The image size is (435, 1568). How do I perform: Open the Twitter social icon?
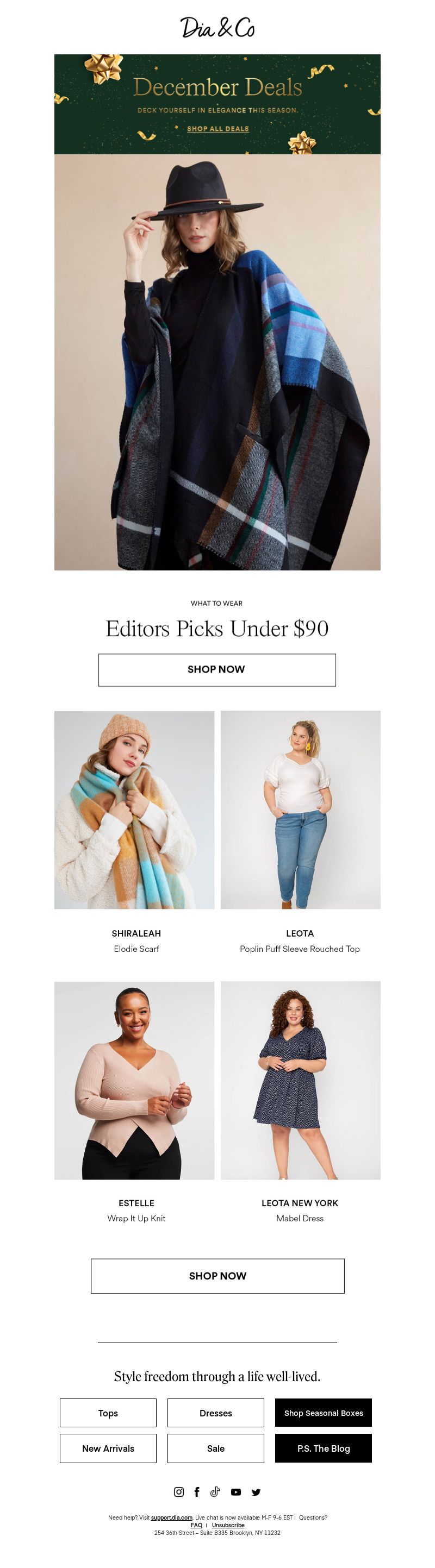click(x=256, y=1492)
